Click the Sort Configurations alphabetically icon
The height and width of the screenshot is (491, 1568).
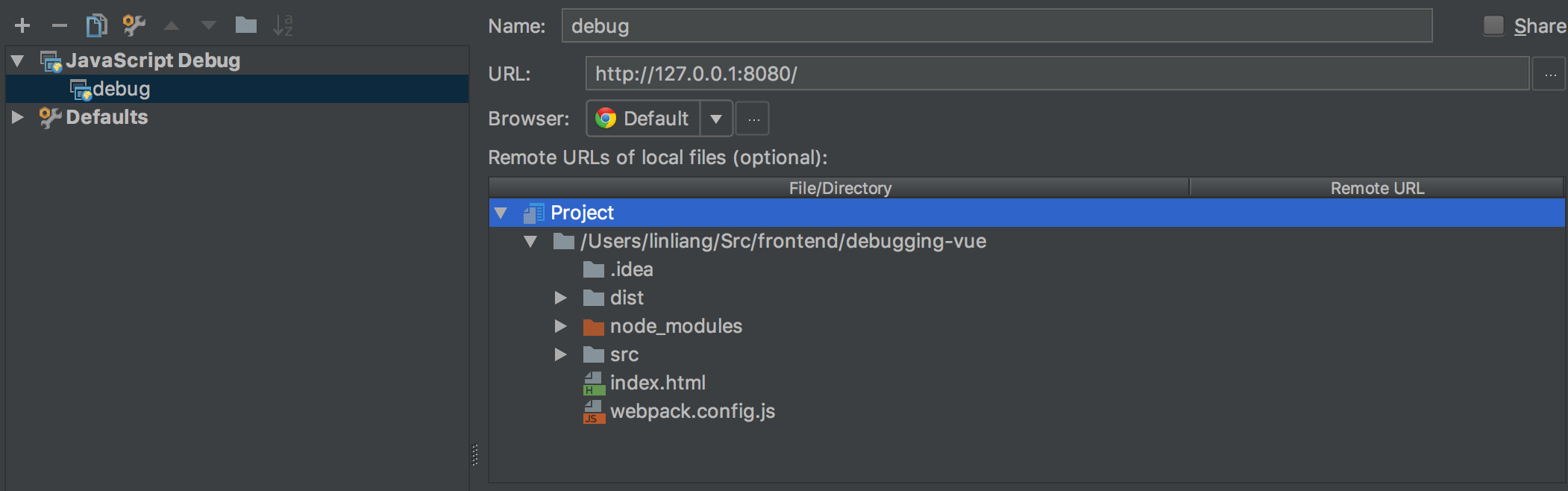click(283, 26)
